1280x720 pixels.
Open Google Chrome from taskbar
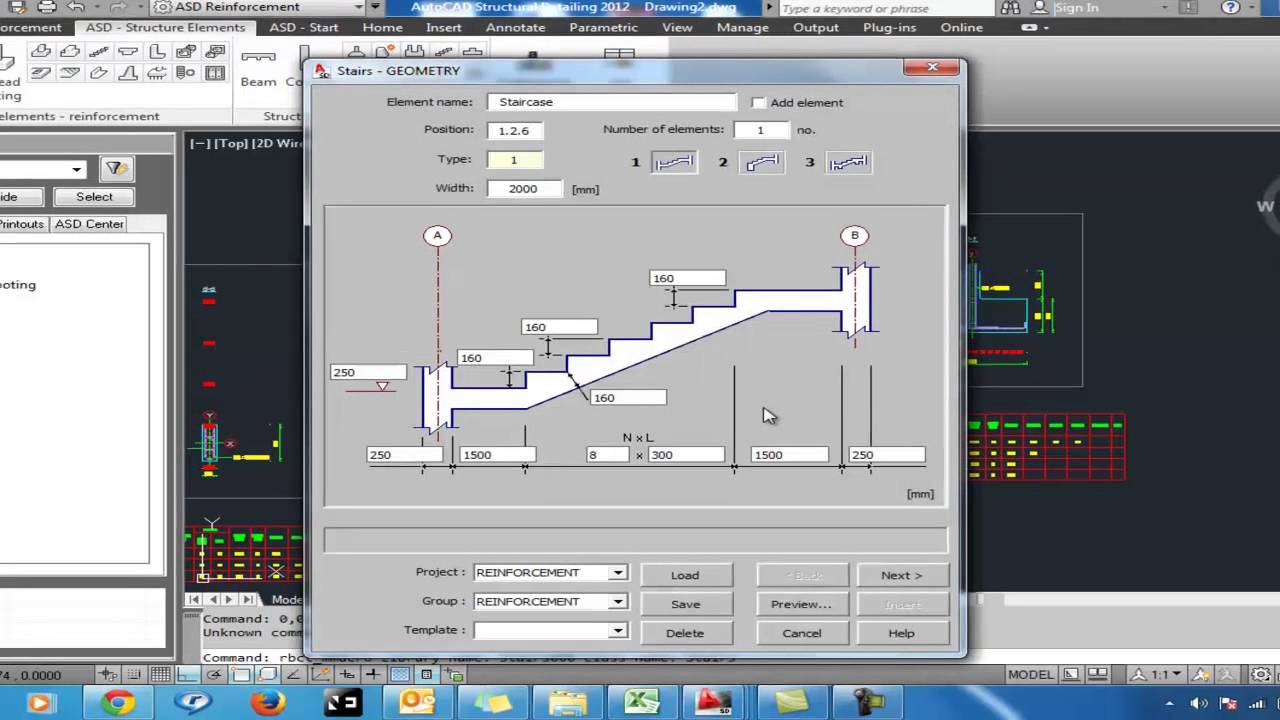click(117, 703)
